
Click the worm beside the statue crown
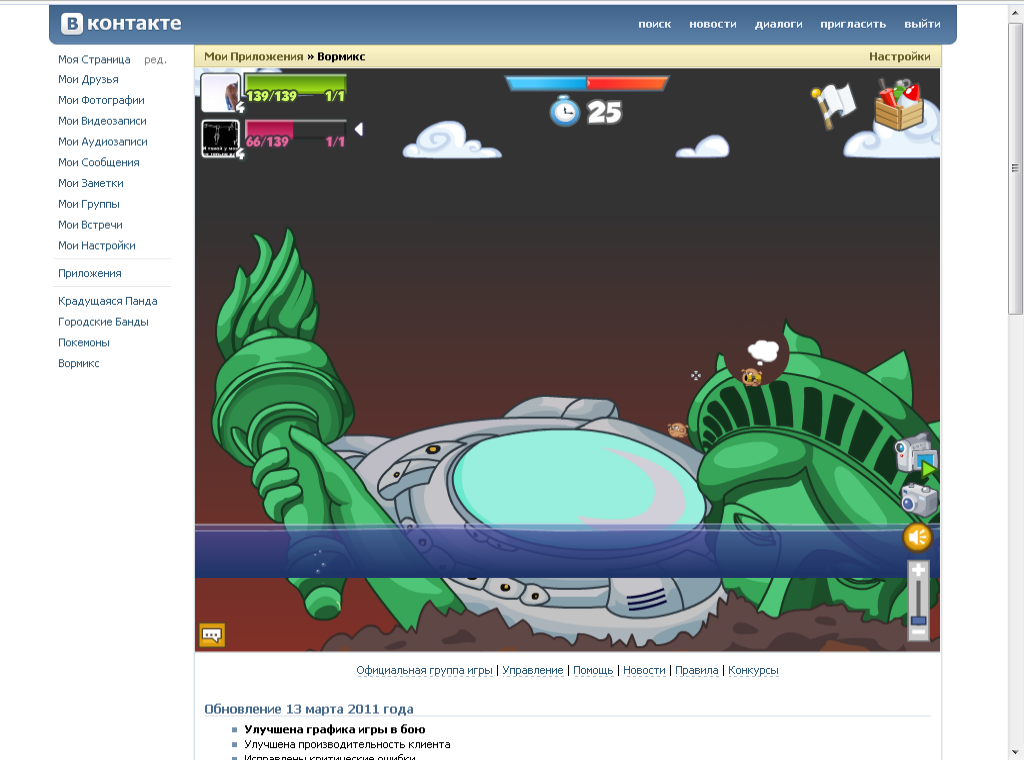pyautogui.click(x=677, y=430)
